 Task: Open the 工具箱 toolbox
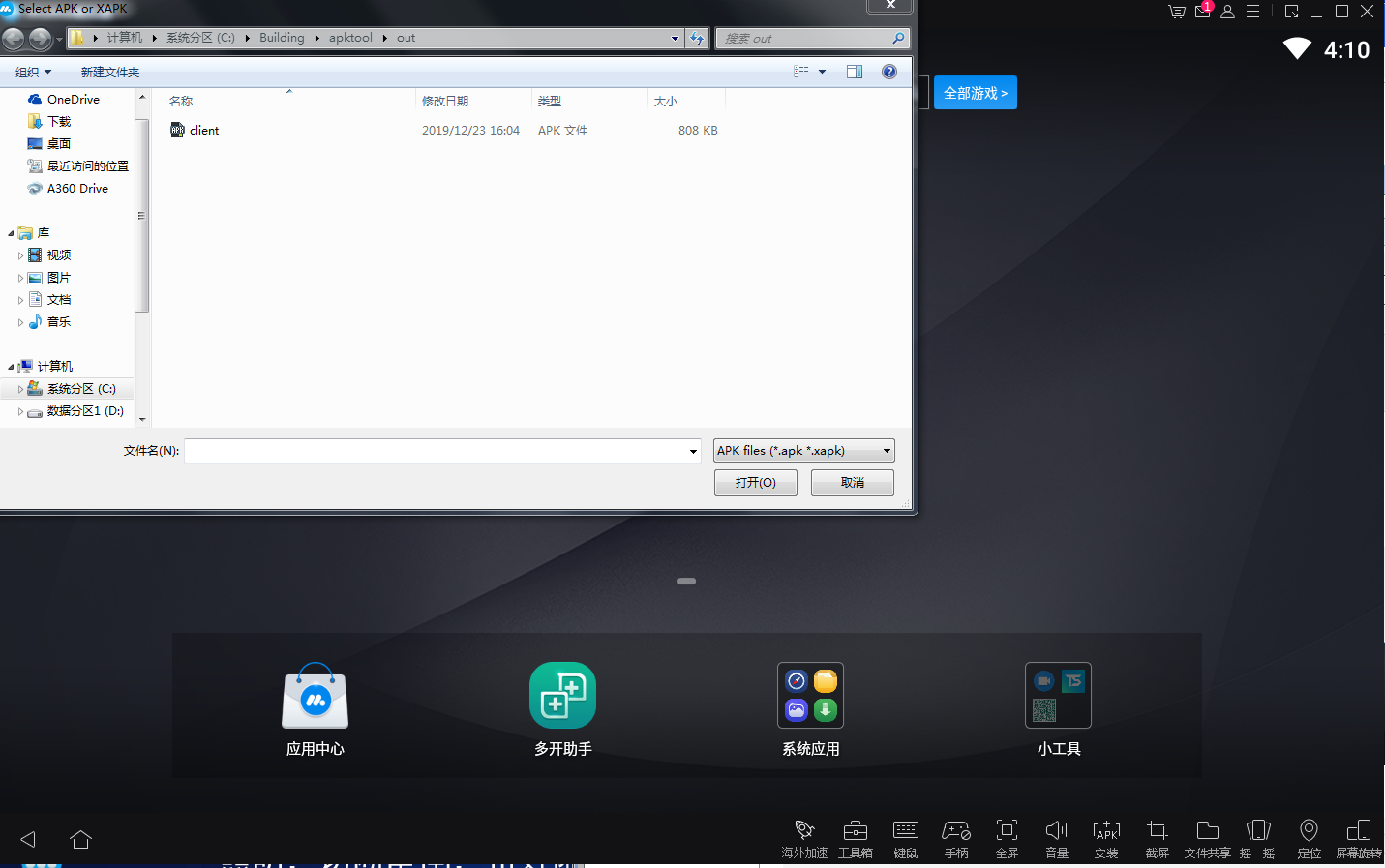(856, 838)
